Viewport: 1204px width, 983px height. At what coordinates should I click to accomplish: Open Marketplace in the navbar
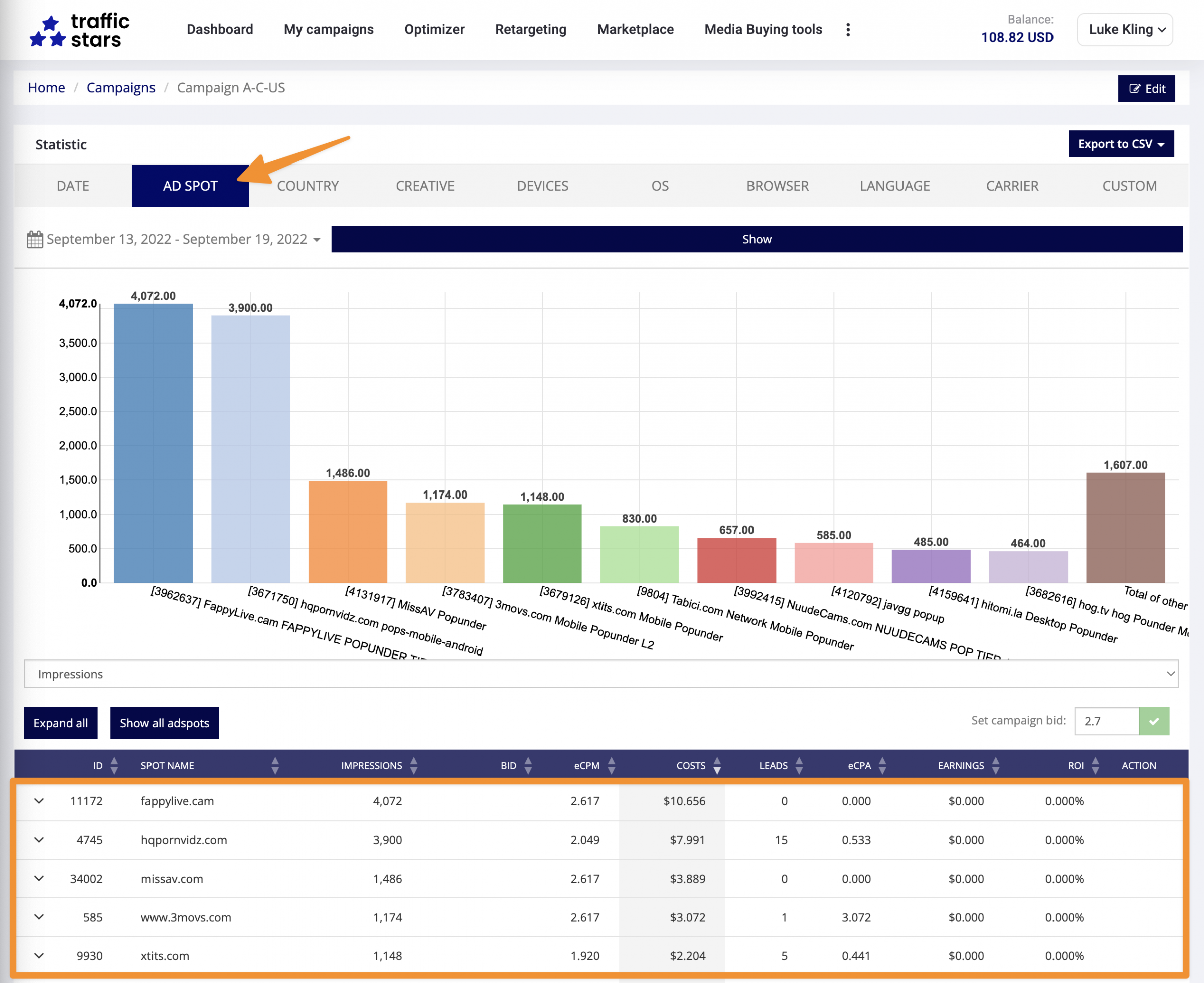coord(636,30)
